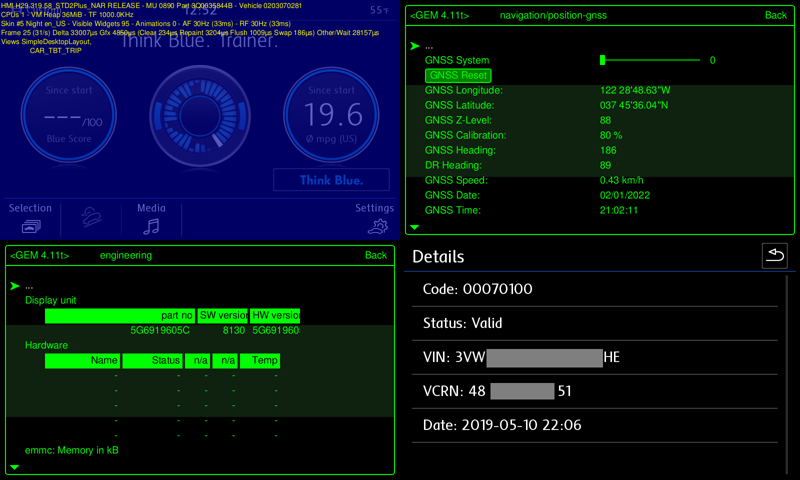Open the Selection cards icon
The width and height of the screenshot is (800, 480).
(x=31, y=226)
